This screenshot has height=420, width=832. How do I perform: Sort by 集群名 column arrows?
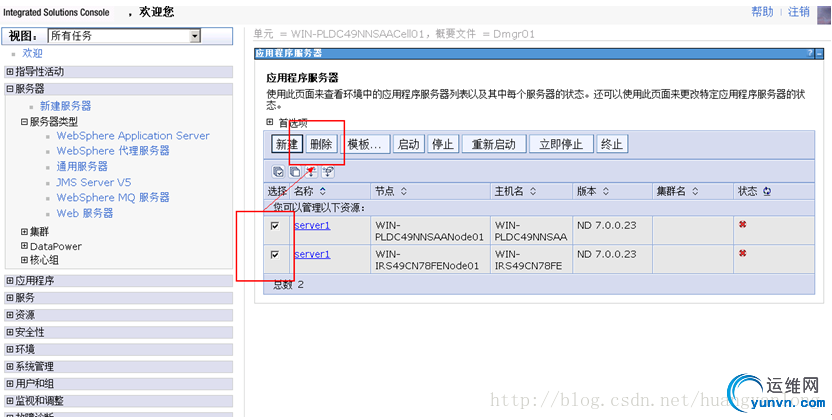coord(695,191)
